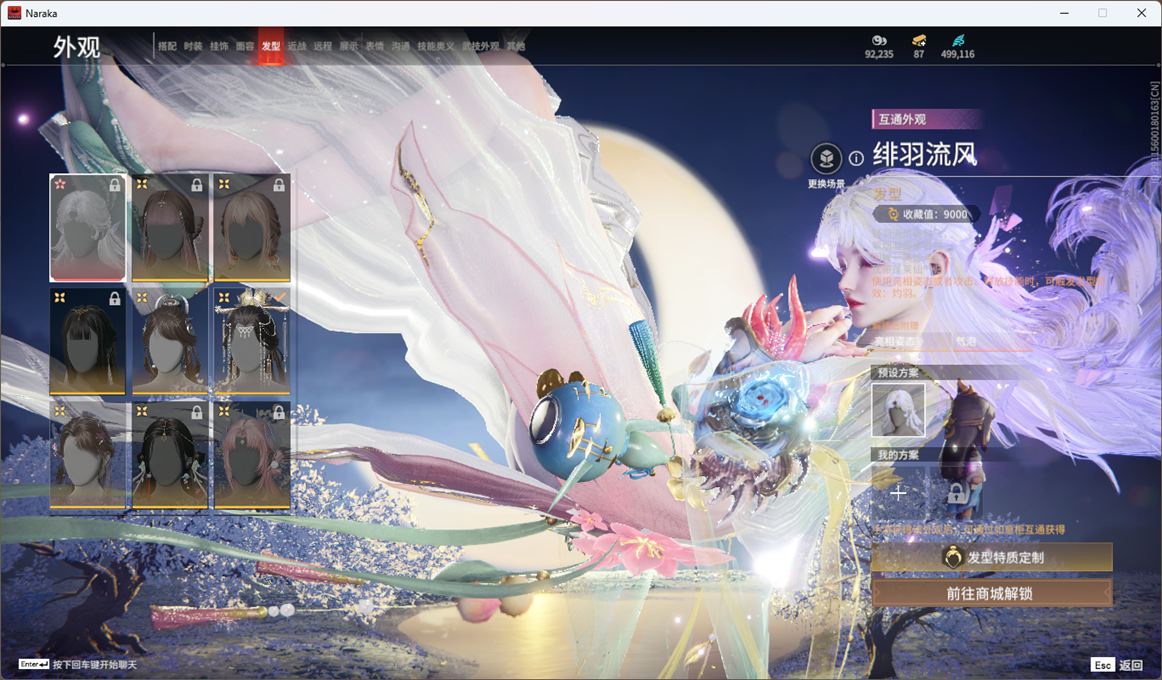Go to the 远程 tab
This screenshot has height=680, width=1162.
tap(323, 46)
